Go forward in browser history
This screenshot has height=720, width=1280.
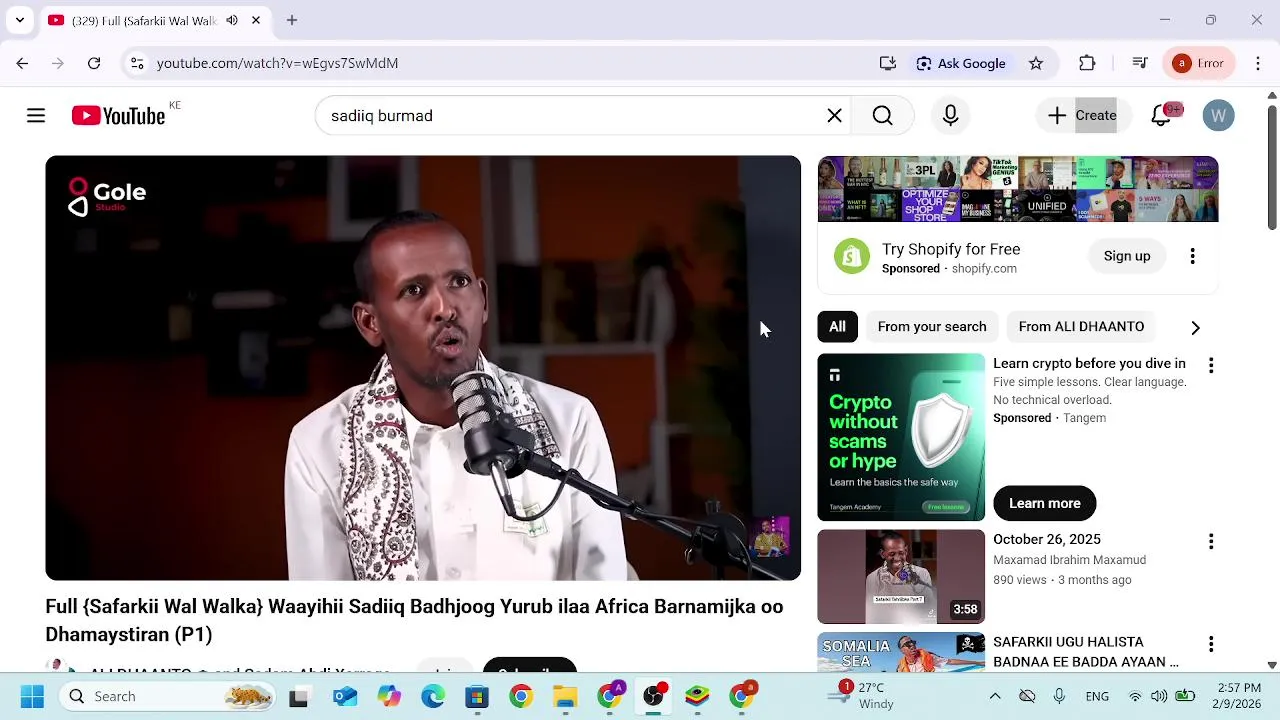pyautogui.click(x=58, y=63)
